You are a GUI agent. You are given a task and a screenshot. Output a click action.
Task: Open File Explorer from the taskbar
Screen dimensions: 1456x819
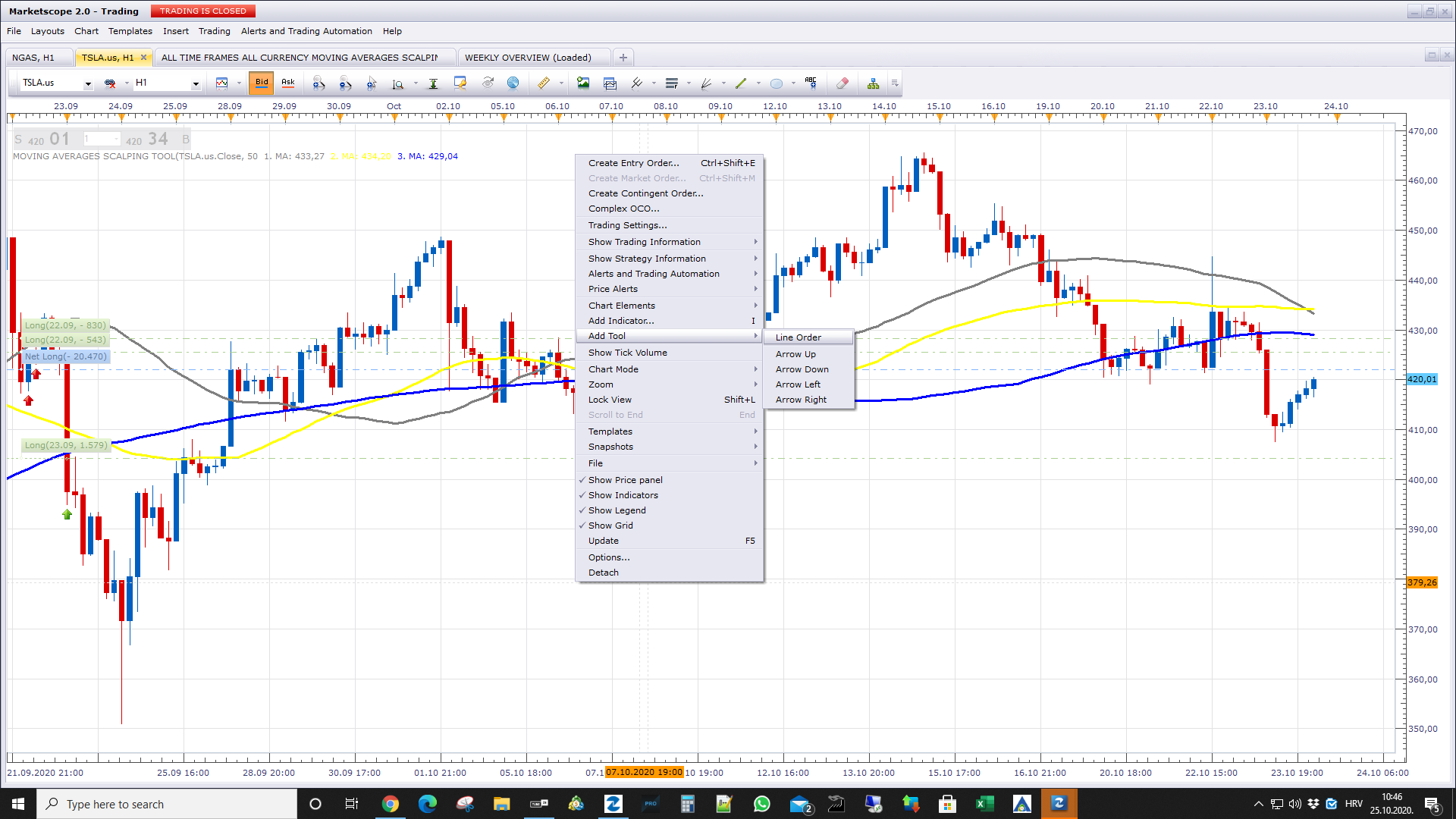[x=502, y=804]
